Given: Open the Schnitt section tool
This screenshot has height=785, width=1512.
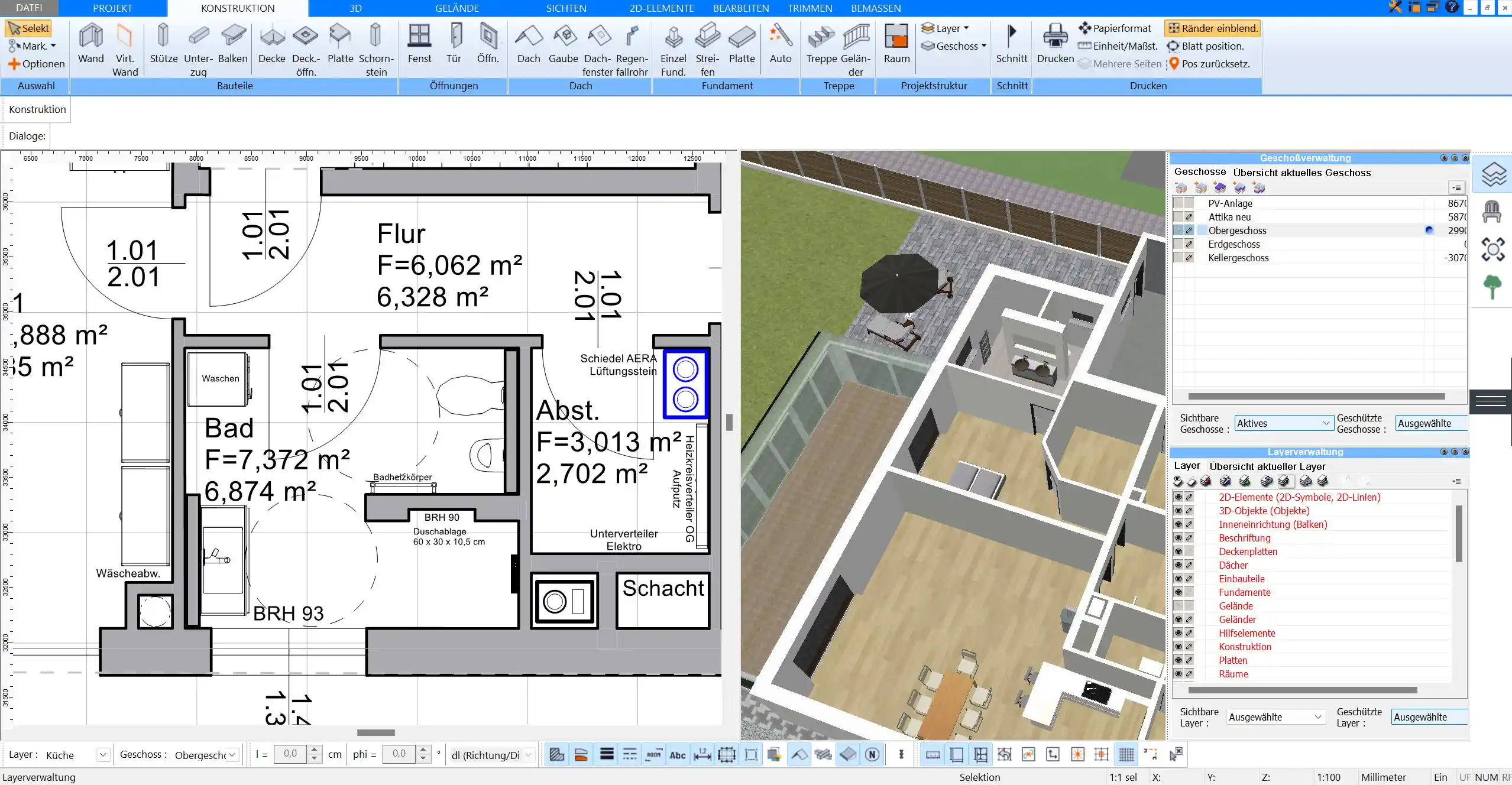Looking at the screenshot, I should point(1012,43).
